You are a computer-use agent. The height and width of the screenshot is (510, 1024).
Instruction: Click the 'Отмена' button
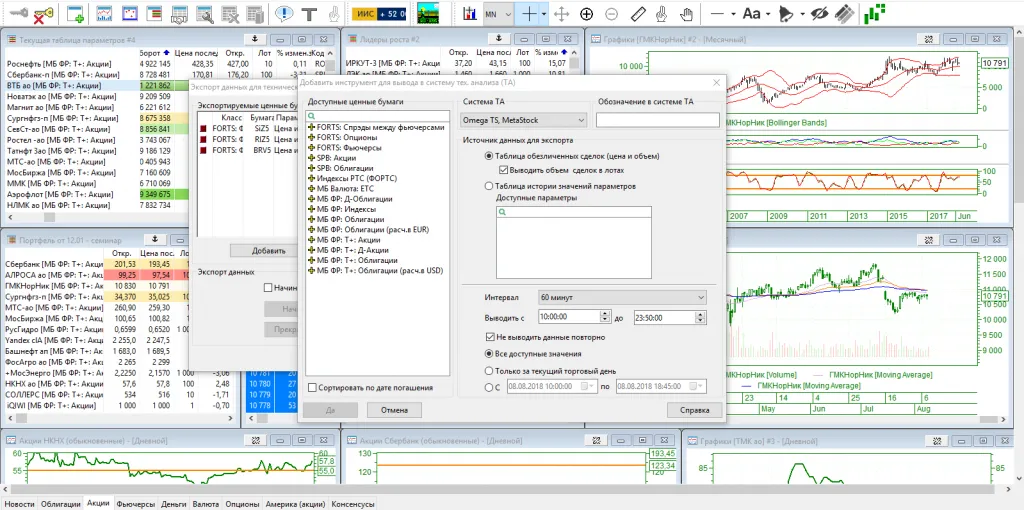pos(394,410)
